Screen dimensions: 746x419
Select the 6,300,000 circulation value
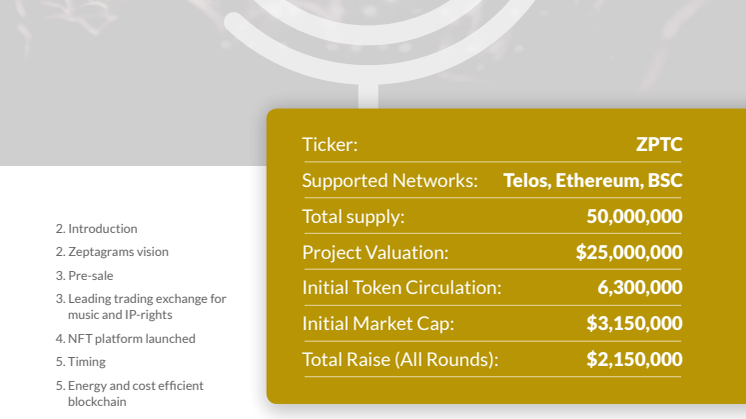640,288
